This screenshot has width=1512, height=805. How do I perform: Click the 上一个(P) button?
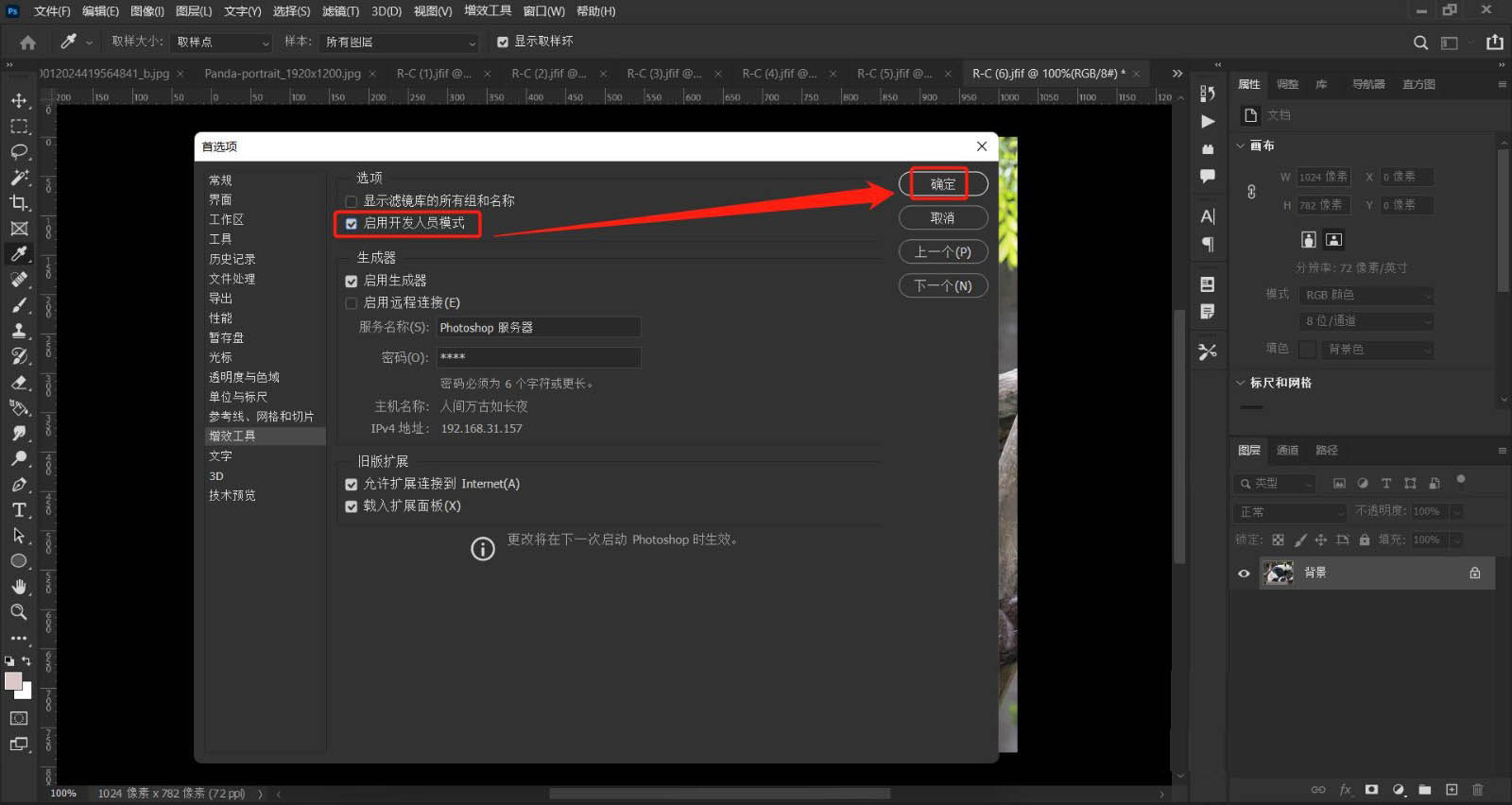(x=943, y=252)
